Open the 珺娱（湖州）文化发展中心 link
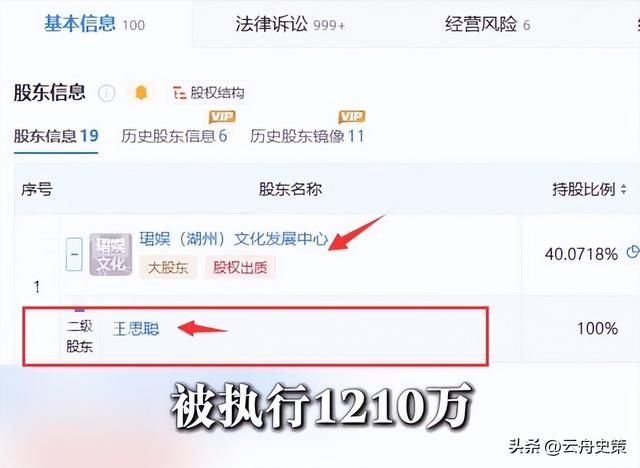 click(x=233, y=239)
